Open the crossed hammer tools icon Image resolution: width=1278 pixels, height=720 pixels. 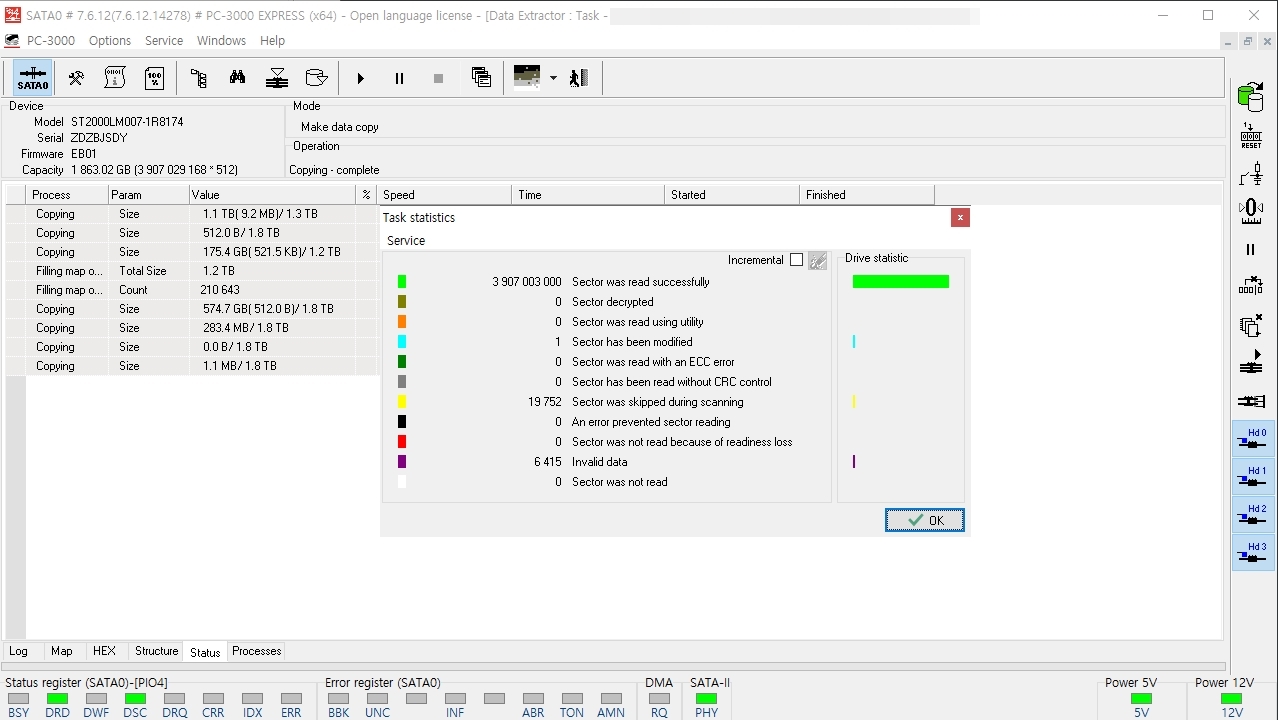(76, 78)
